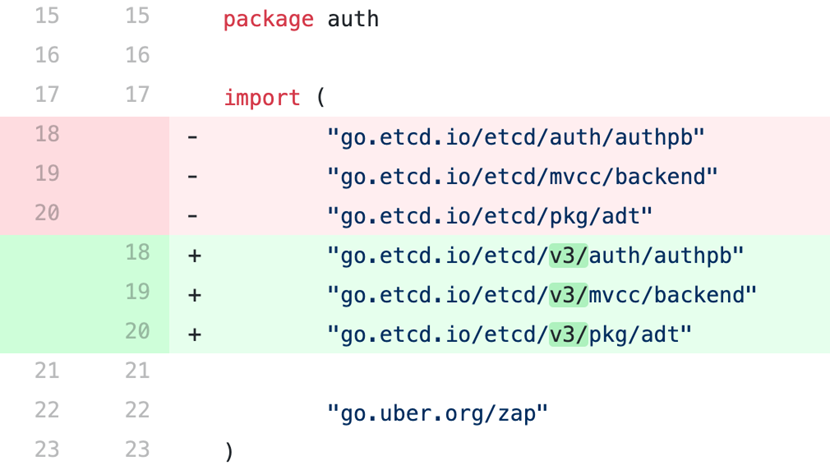
Task: Click the minus marker on the removed pkg/adt line
Action: click(x=193, y=216)
